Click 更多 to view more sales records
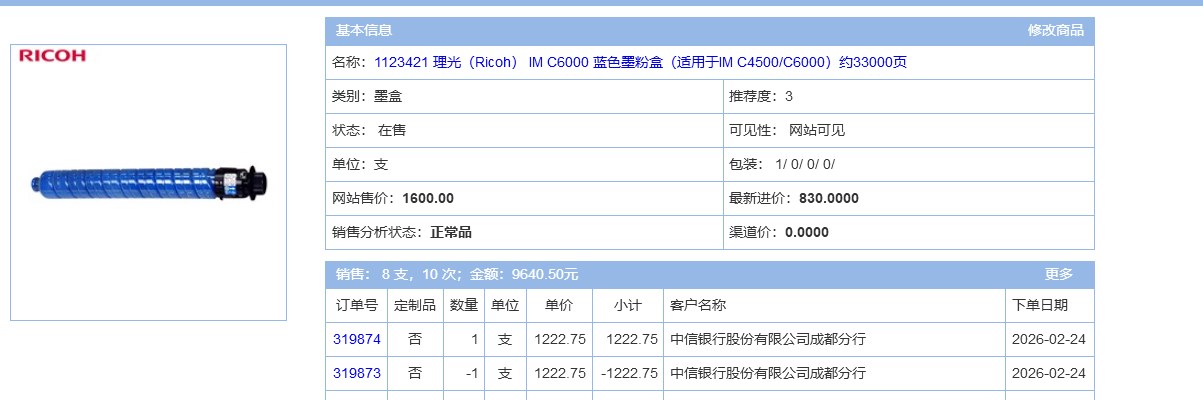This screenshot has width=1203, height=400. pyautogui.click(x=1058, y=274)
